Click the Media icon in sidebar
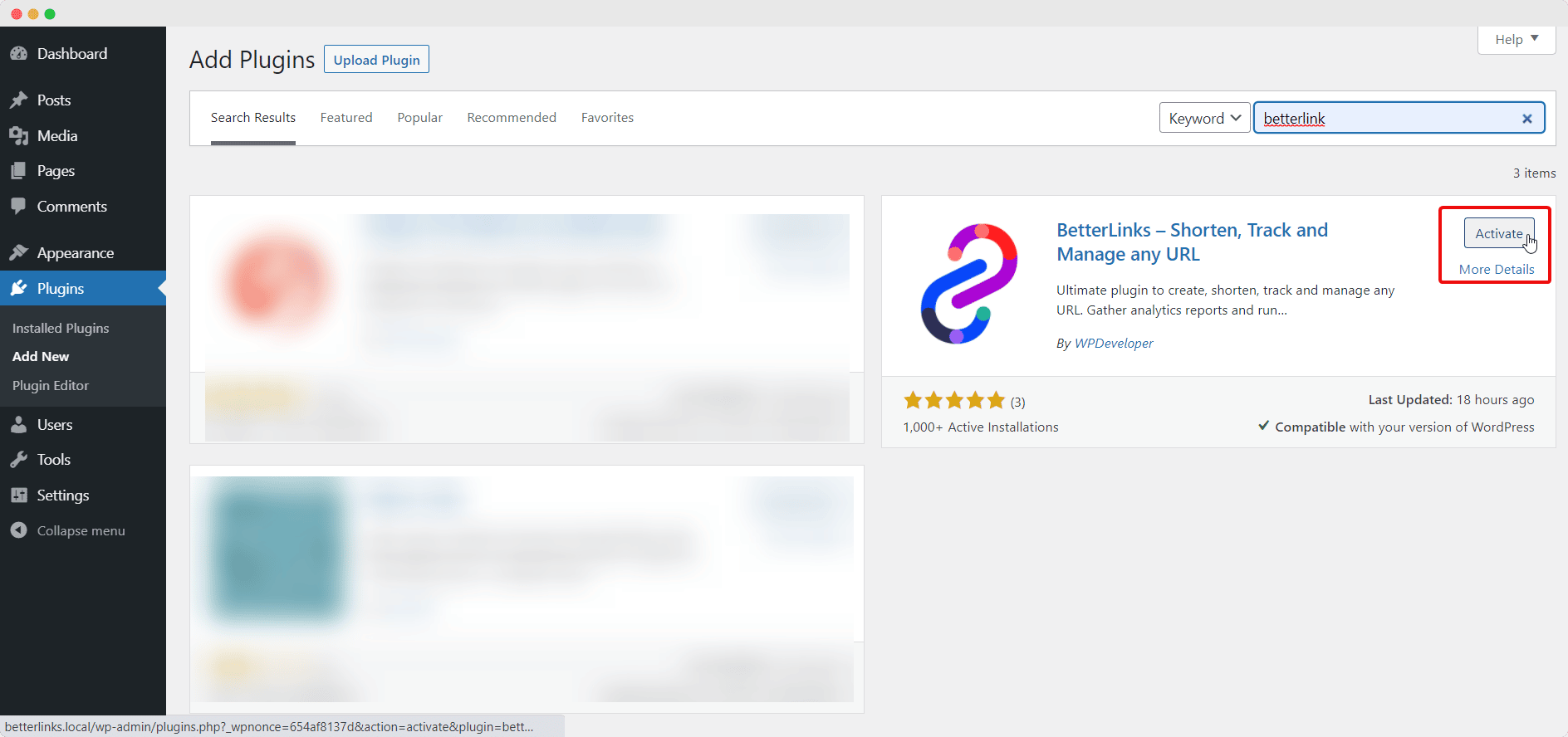 (19, 136)
